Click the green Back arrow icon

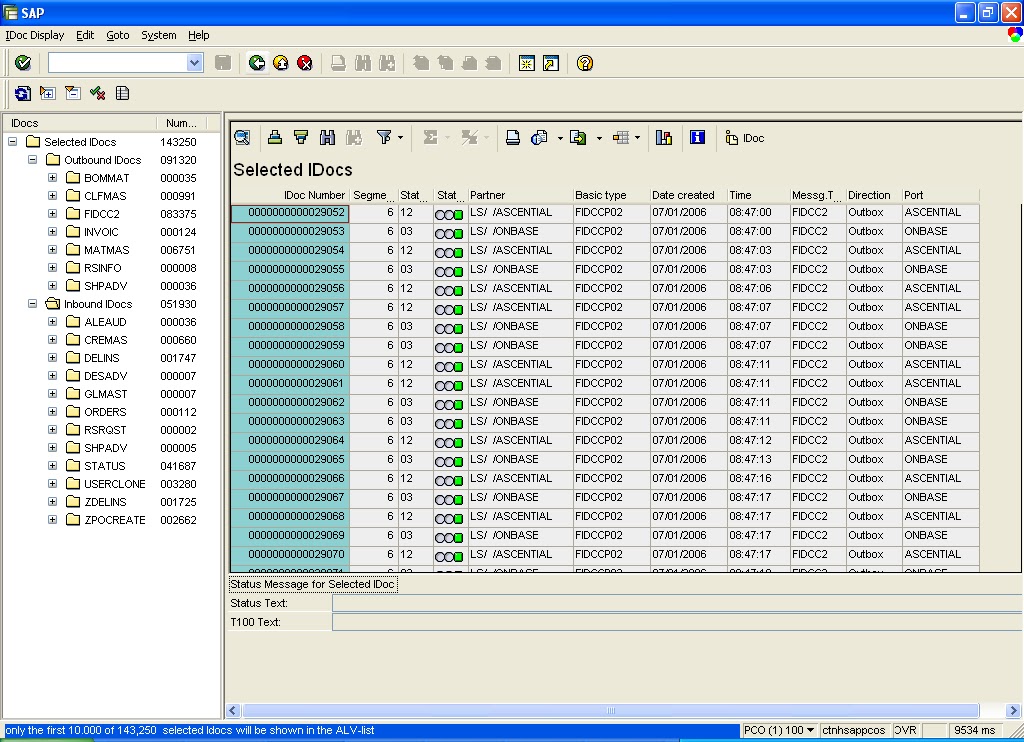pos(257,63)
